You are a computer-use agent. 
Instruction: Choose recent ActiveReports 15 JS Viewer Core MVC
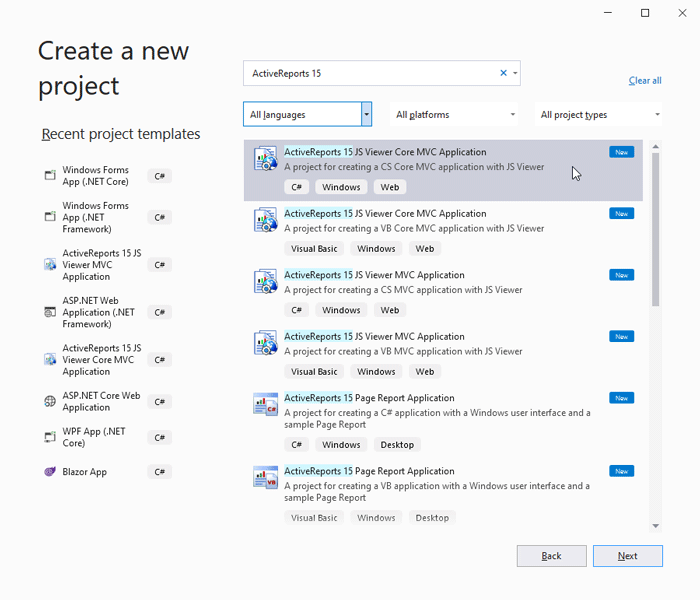click(108, 359)
